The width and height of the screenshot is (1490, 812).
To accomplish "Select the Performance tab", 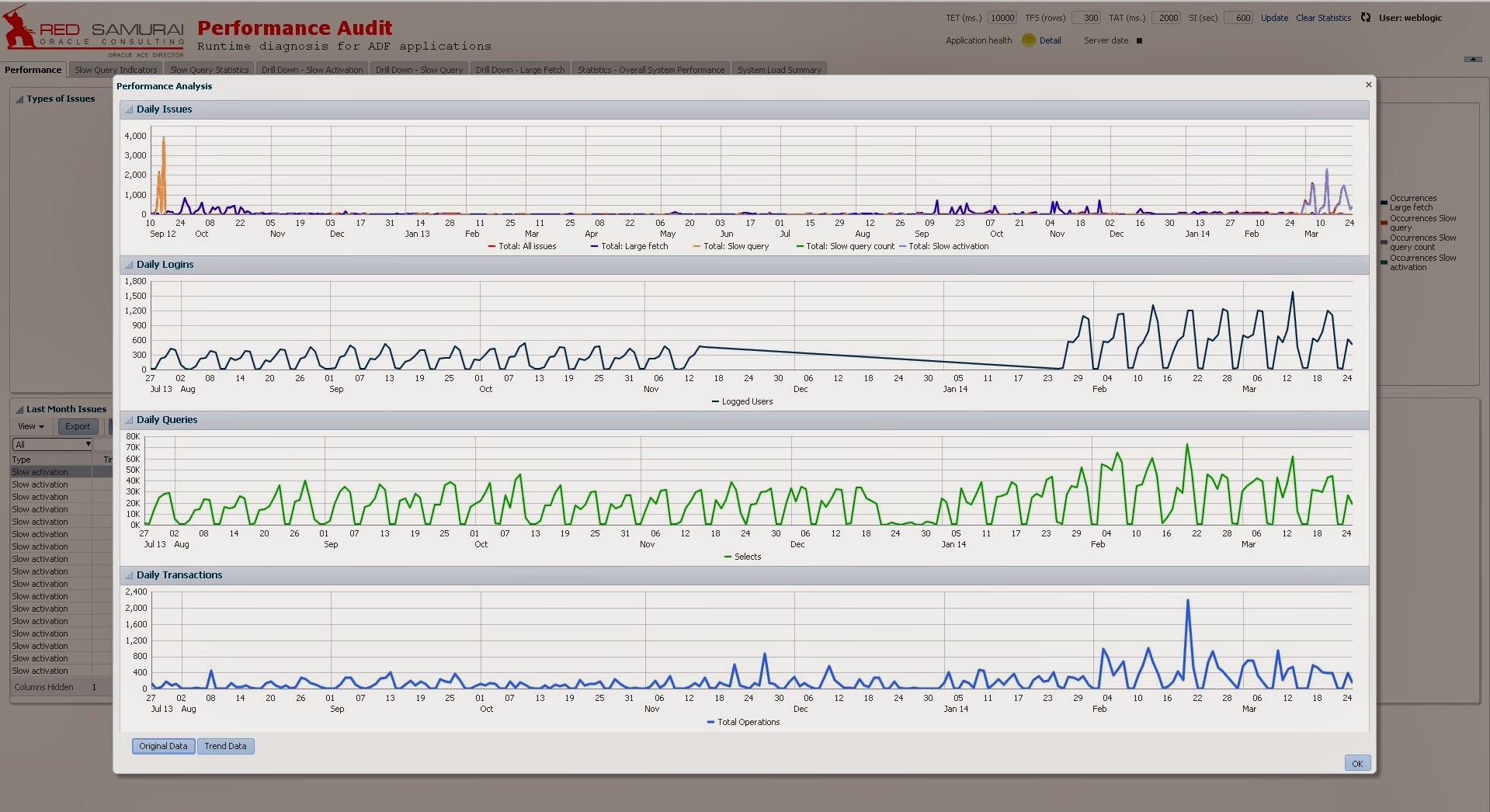I will click(x=33, y=70).
